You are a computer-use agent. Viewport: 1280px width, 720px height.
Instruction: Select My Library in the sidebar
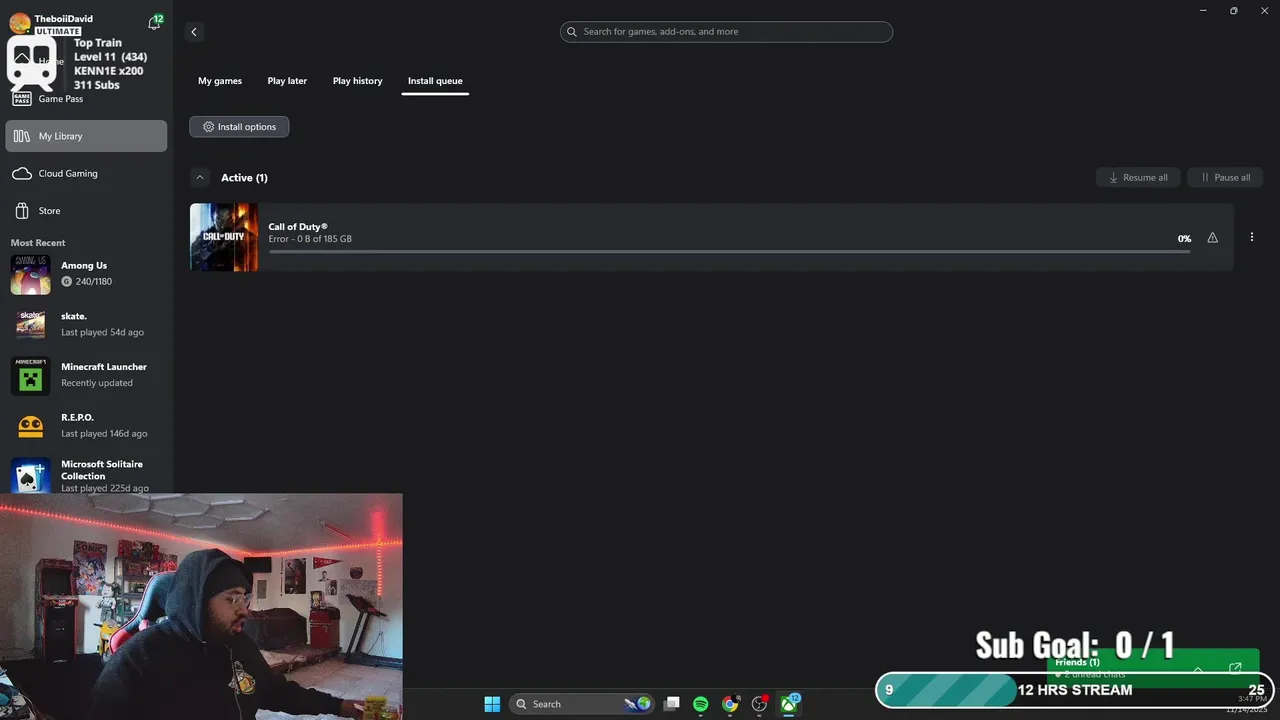pyautogui.click(x=86, y=136)
